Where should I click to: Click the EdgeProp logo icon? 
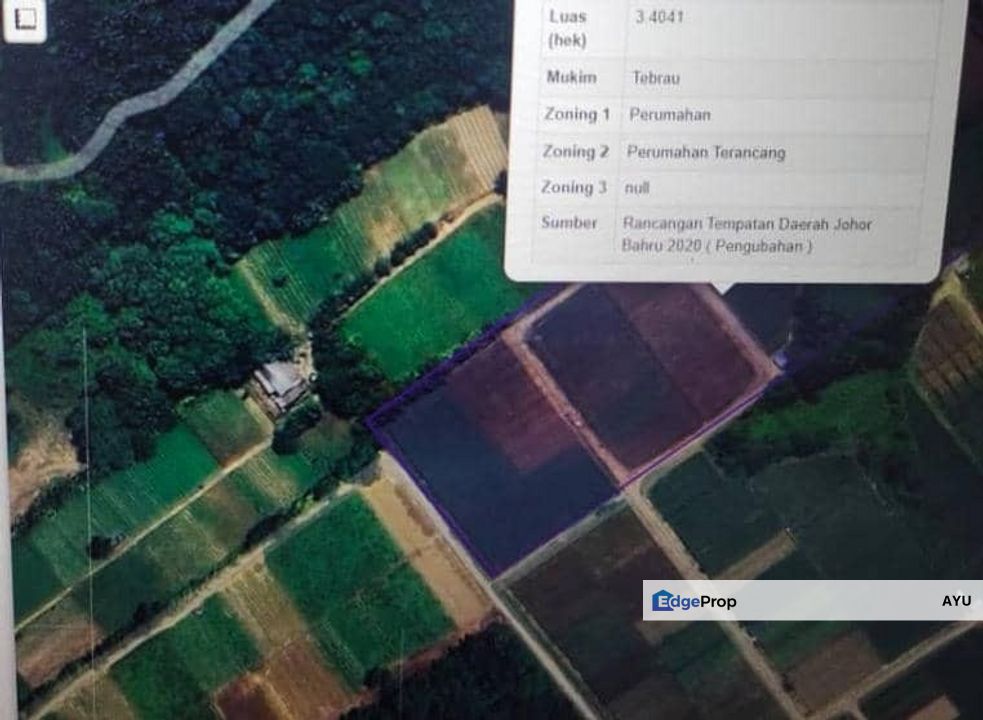pos(663,601)
